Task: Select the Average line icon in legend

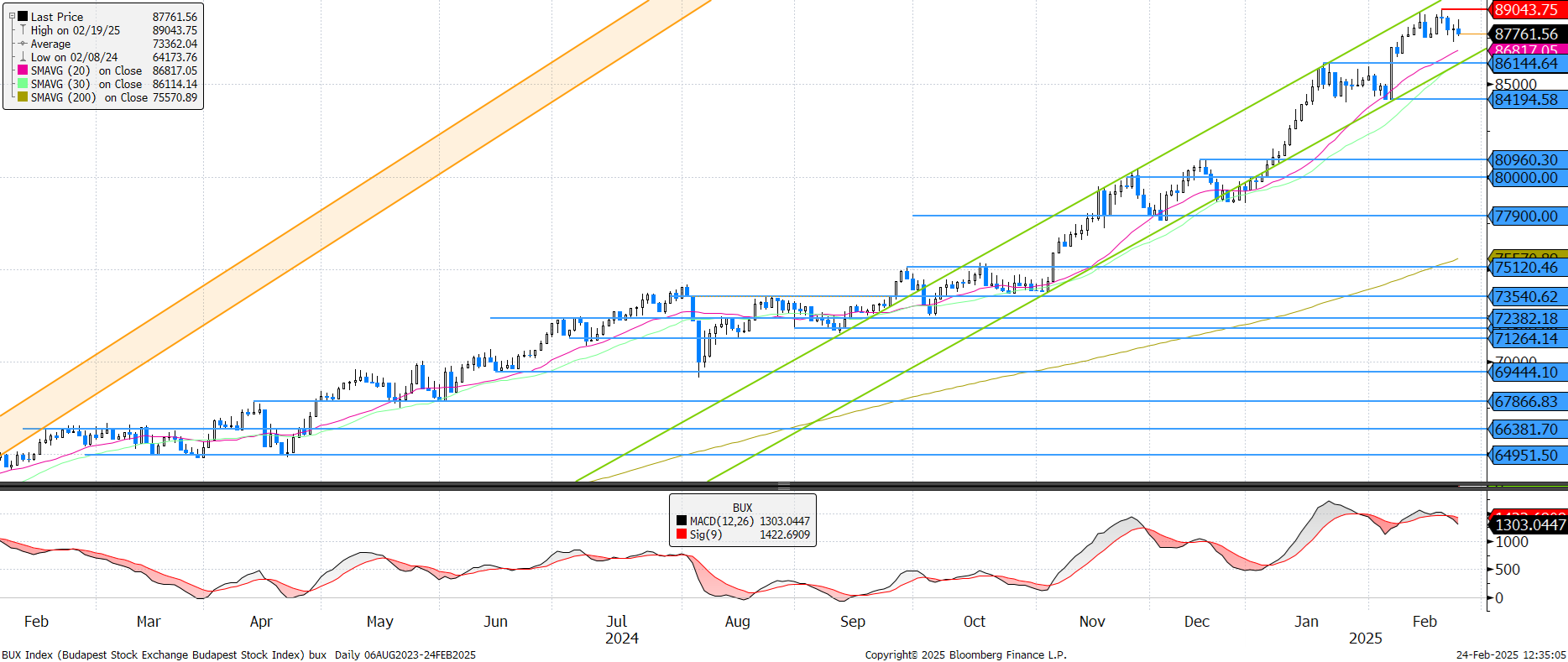Action: (23, 44)
